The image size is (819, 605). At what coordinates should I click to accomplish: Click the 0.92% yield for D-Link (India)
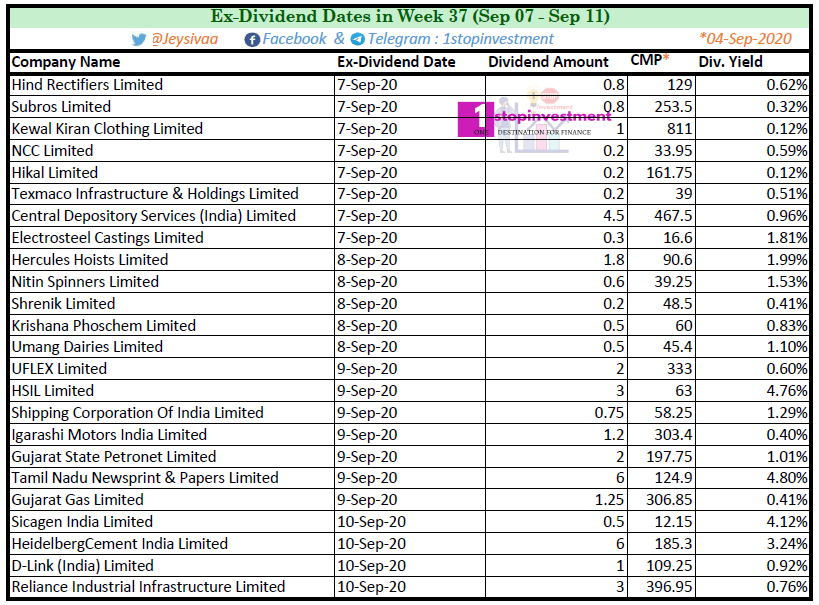787,566
